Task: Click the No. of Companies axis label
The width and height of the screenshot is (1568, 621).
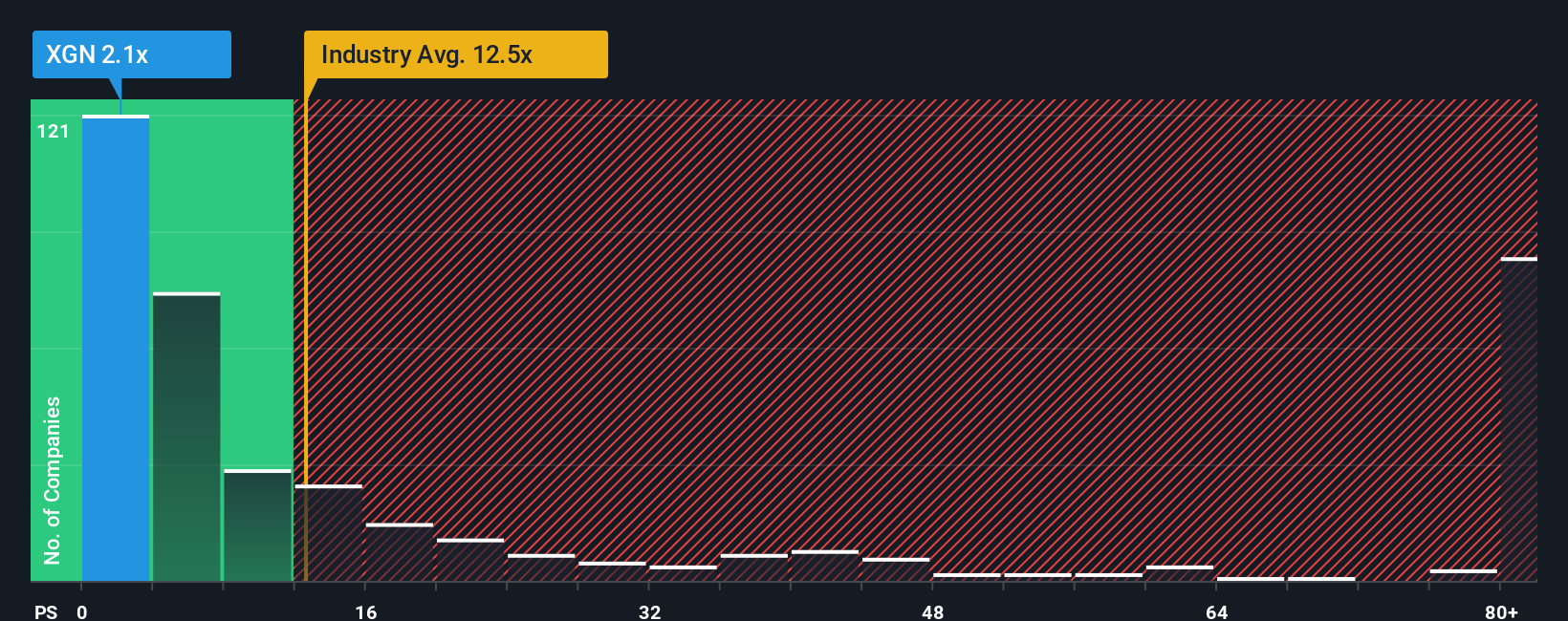Action: 52,480
